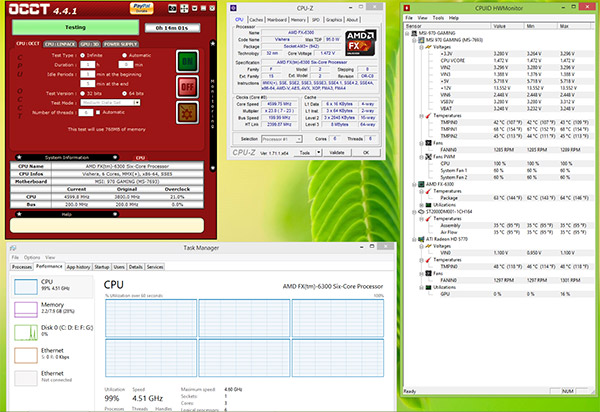Toggle Automatic number of threads checkbox

coord(98,112)
